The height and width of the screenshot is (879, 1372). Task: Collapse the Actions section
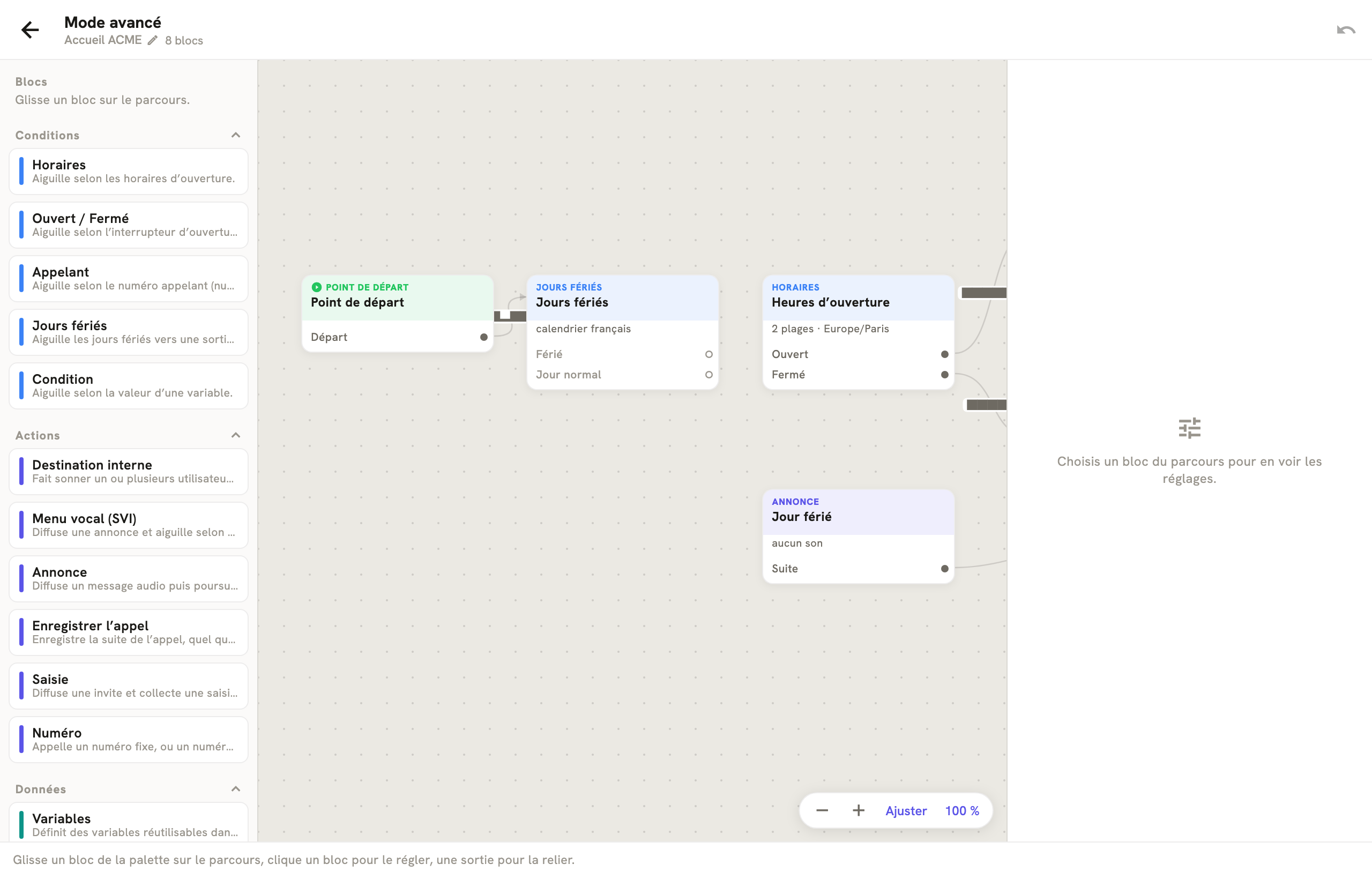236,436
